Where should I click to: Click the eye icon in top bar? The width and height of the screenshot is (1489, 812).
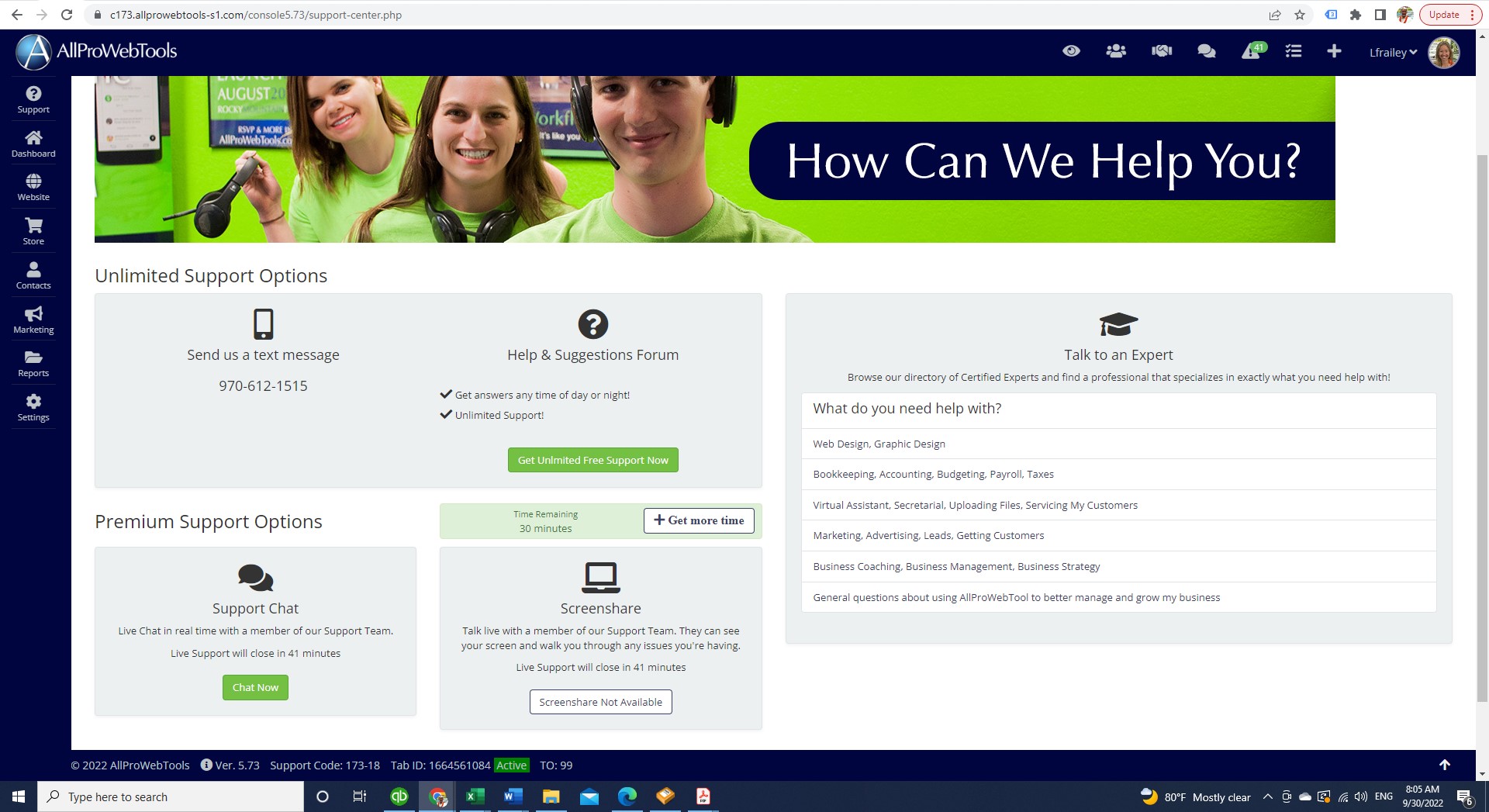point(1071,51)
